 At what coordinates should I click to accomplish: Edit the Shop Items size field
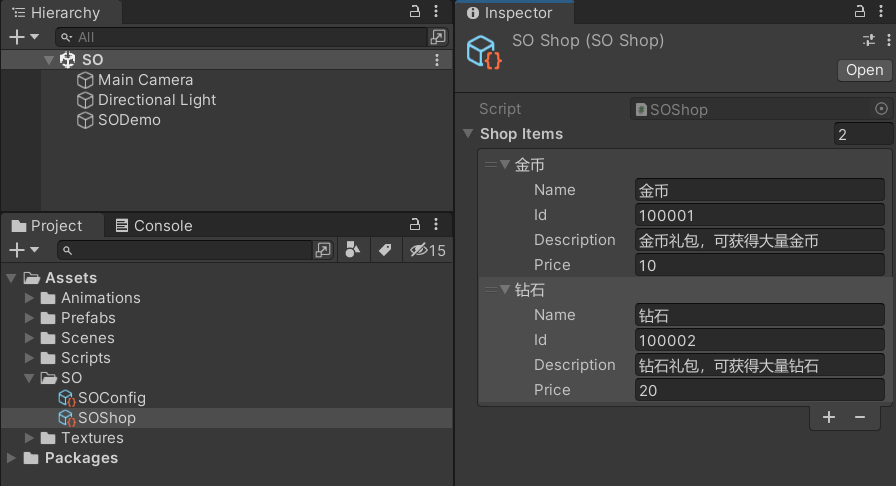[x=862, y=134]
